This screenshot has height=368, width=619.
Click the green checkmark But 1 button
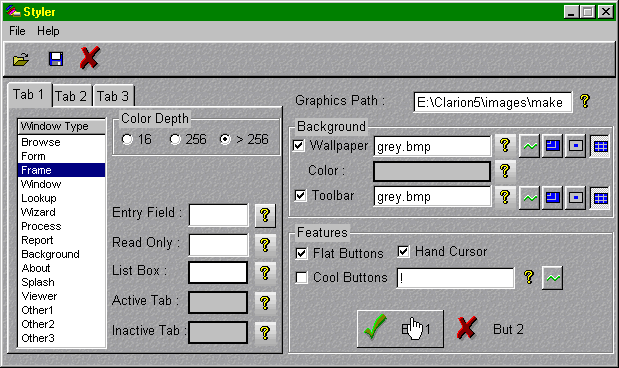click(x=400, y=329)
